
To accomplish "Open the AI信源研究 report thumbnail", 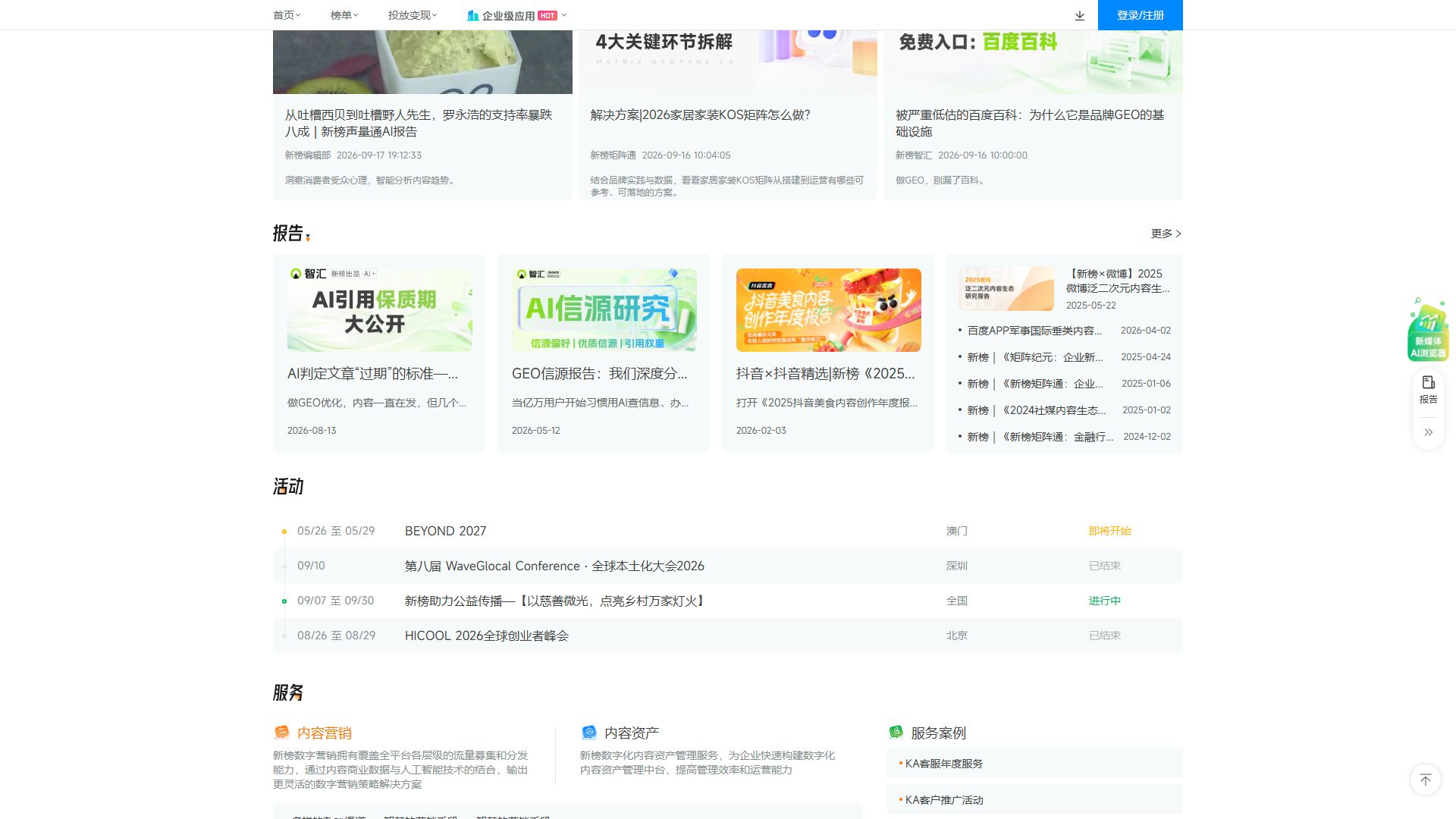I will tap(604, 309).
